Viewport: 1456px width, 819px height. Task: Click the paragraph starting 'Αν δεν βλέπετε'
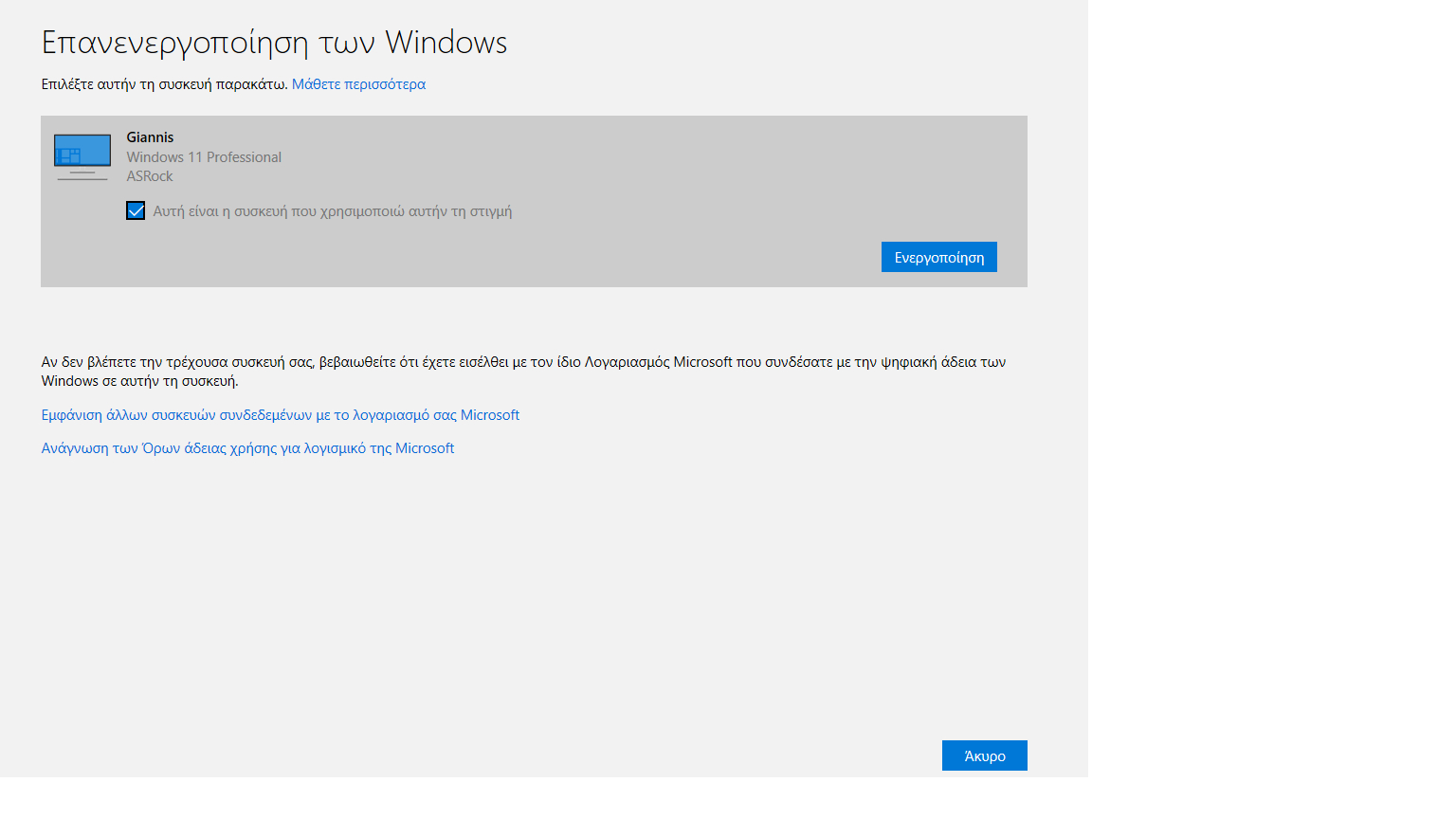[x=523, y=372]
